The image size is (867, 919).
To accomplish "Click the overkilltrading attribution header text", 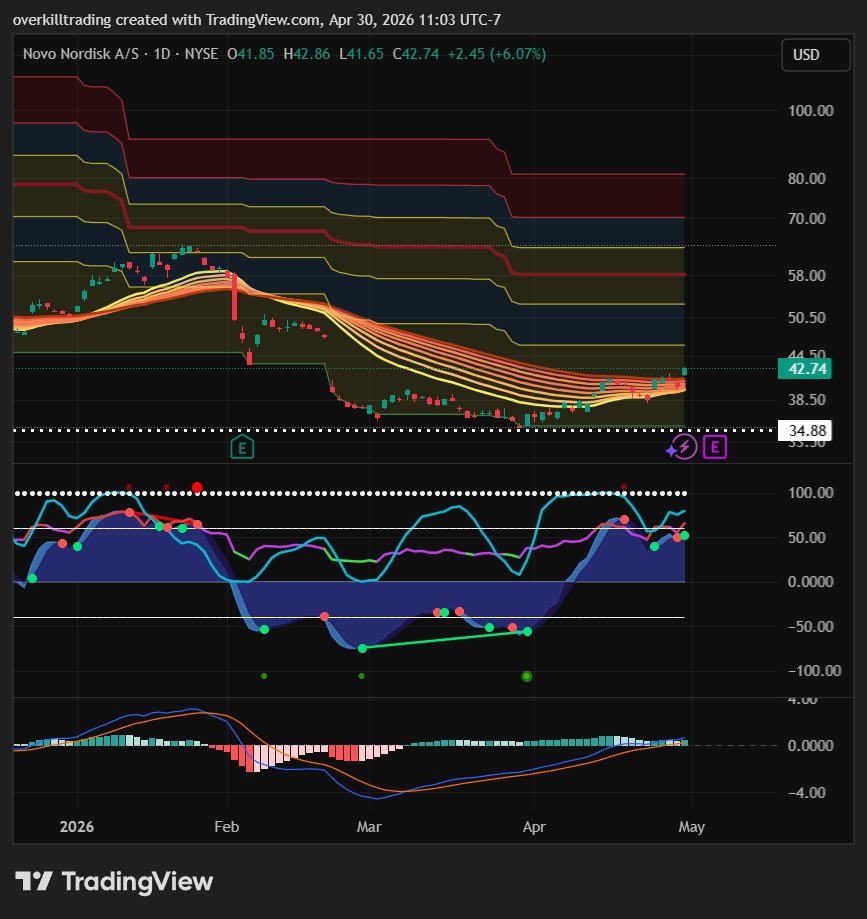I will click(x=257, y=20).
